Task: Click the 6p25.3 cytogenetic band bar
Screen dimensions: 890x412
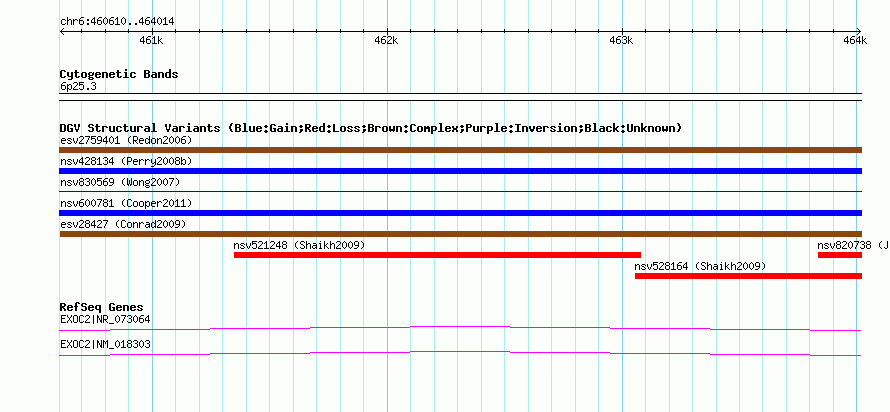Action: click(x=460, y=97)
